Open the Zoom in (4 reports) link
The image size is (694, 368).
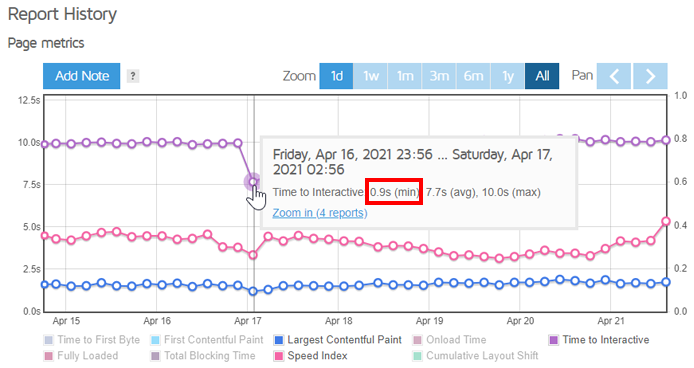320,213
